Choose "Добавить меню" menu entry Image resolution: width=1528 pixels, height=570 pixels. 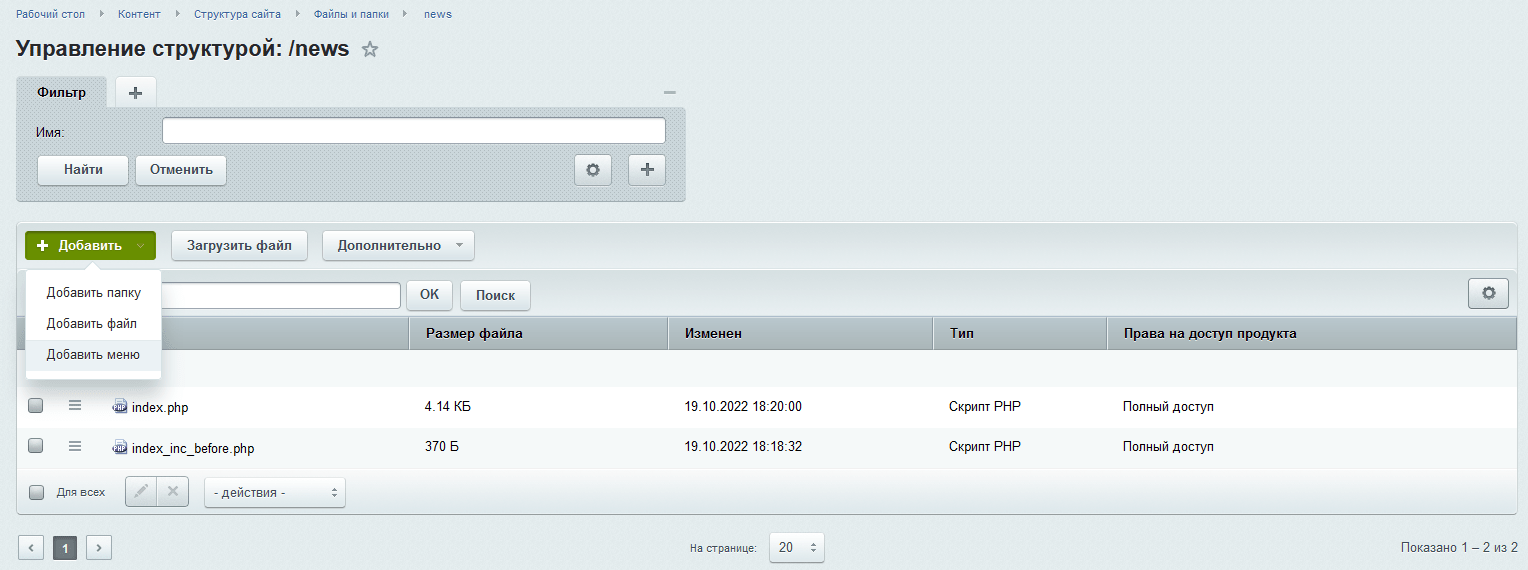94,355
